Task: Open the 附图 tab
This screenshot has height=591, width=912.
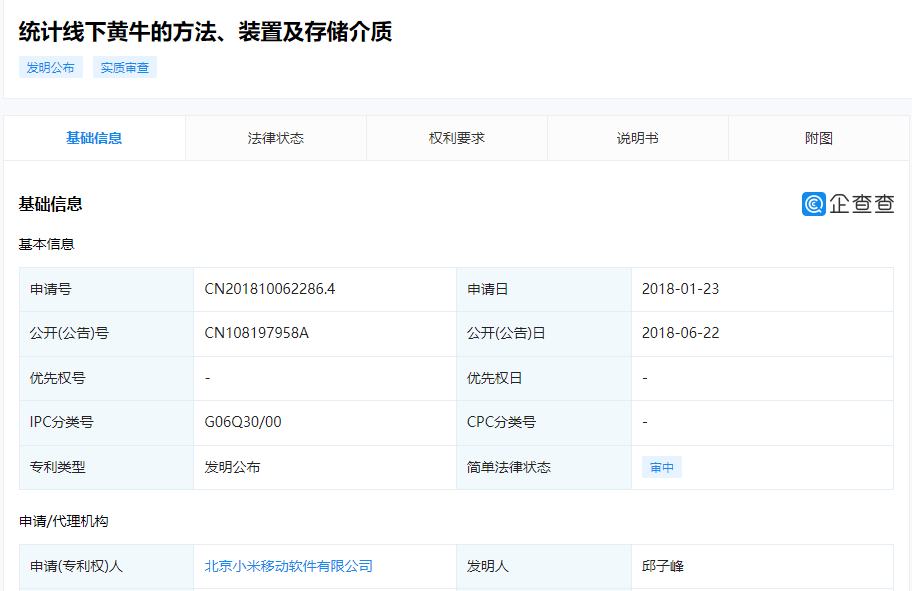Action: (819, 138)
